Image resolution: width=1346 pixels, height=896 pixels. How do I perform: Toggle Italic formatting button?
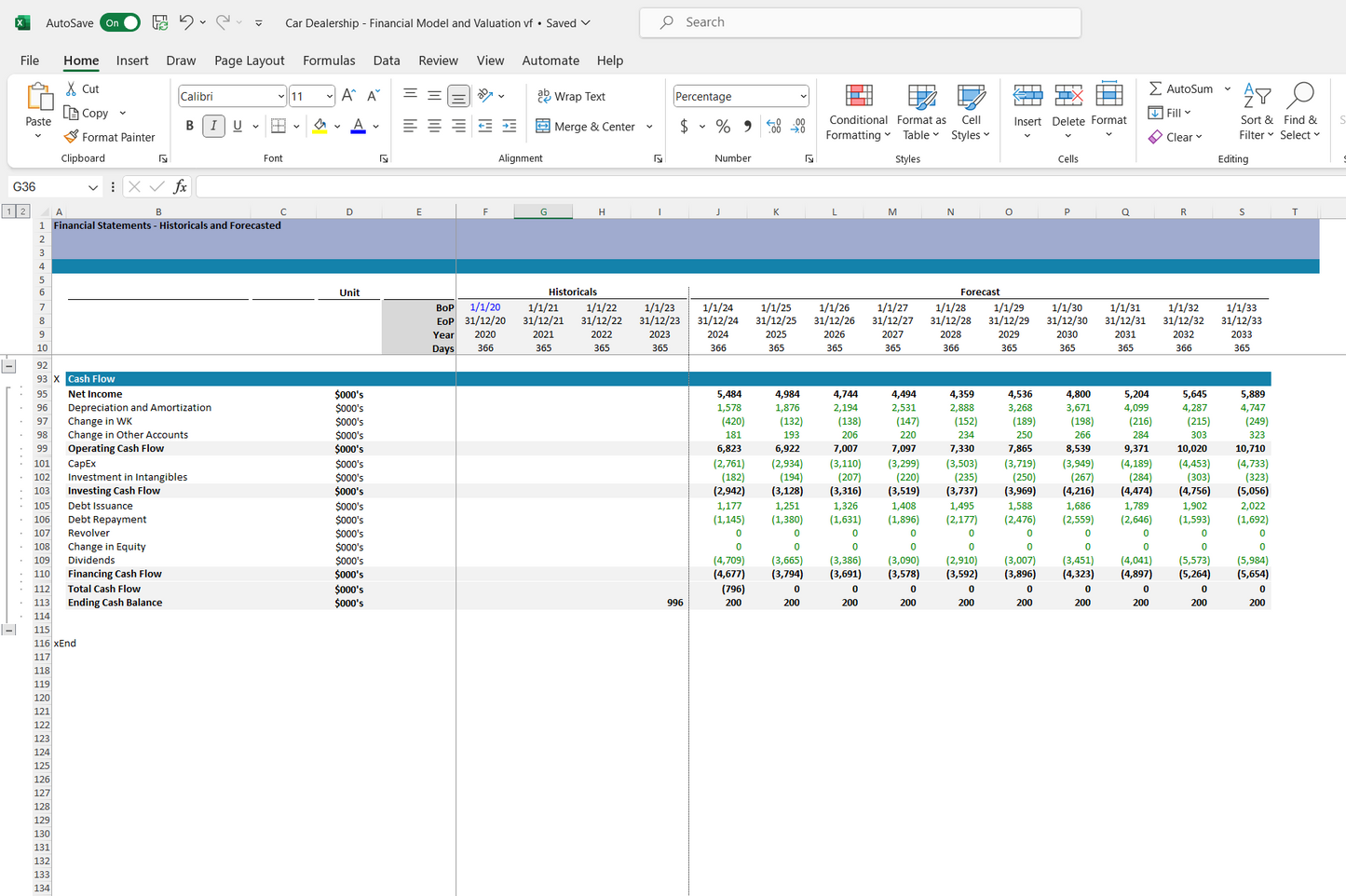pos(213,126)
